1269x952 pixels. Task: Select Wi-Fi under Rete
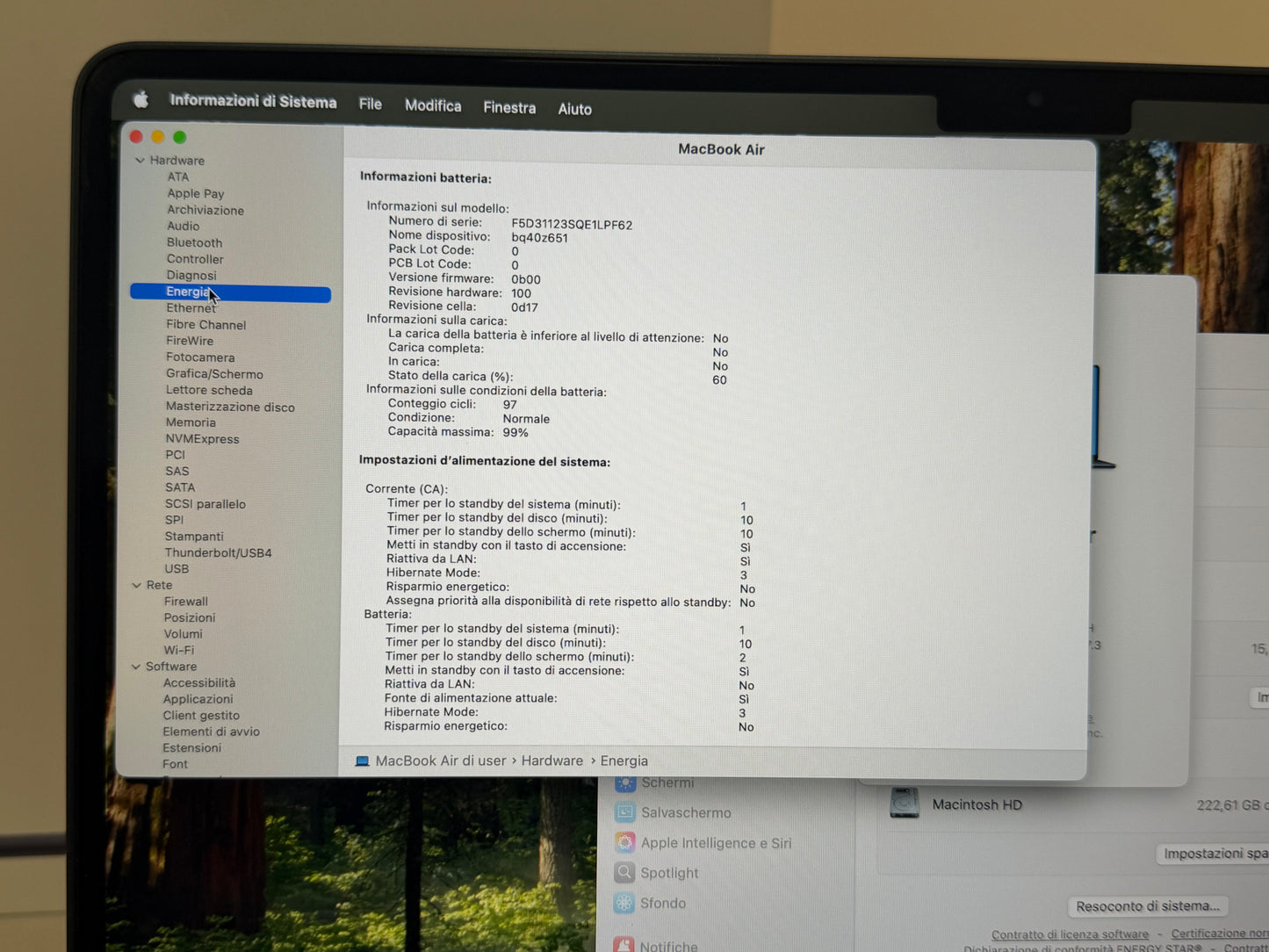[x=178, y=650]
